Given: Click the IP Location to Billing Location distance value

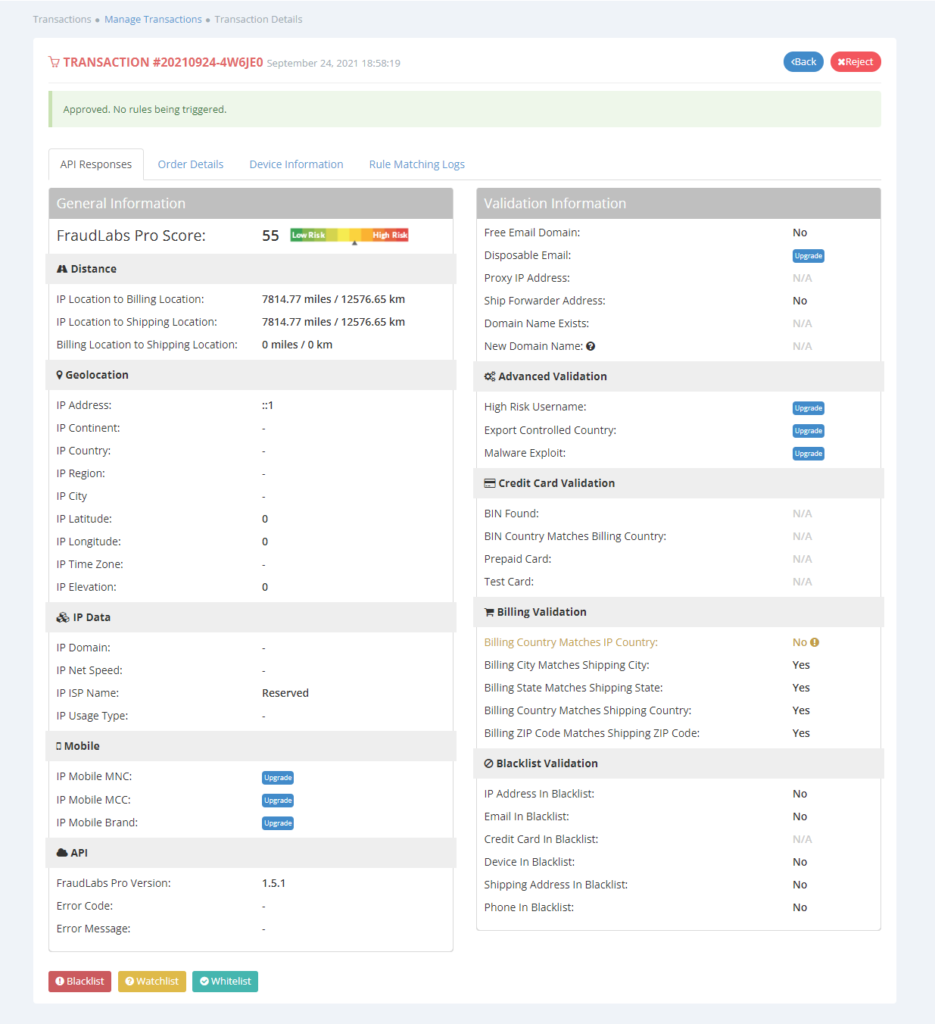Looking at the screenshot, I should [334, 299].
